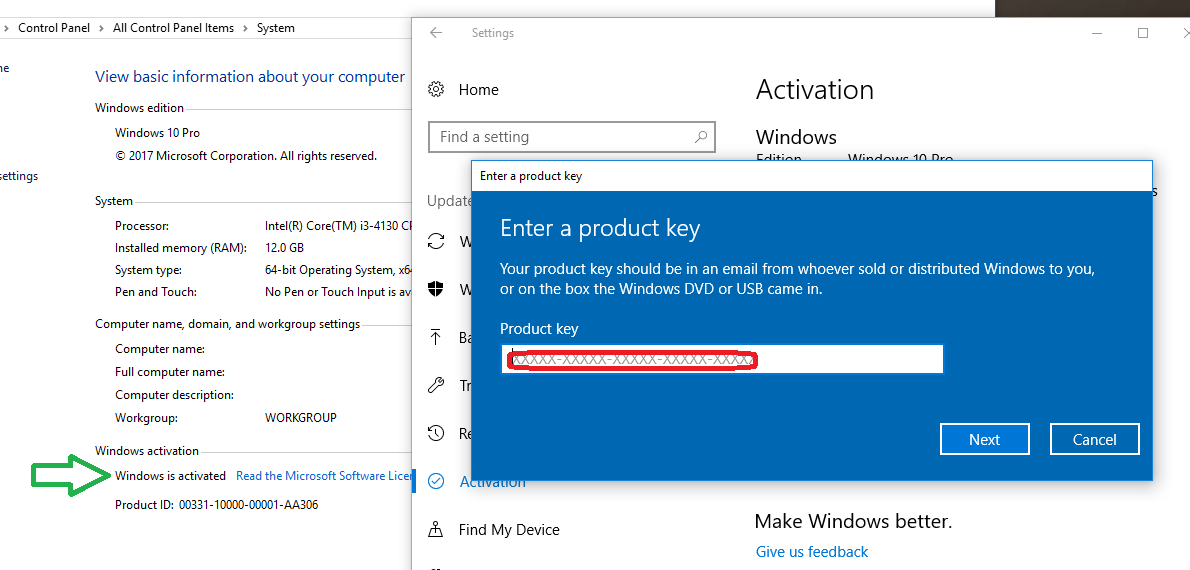Click the magnifier icon in Find a setting
Image resolution: width=1190 pixels, height=570 pixels.
(x=701, y=137)
